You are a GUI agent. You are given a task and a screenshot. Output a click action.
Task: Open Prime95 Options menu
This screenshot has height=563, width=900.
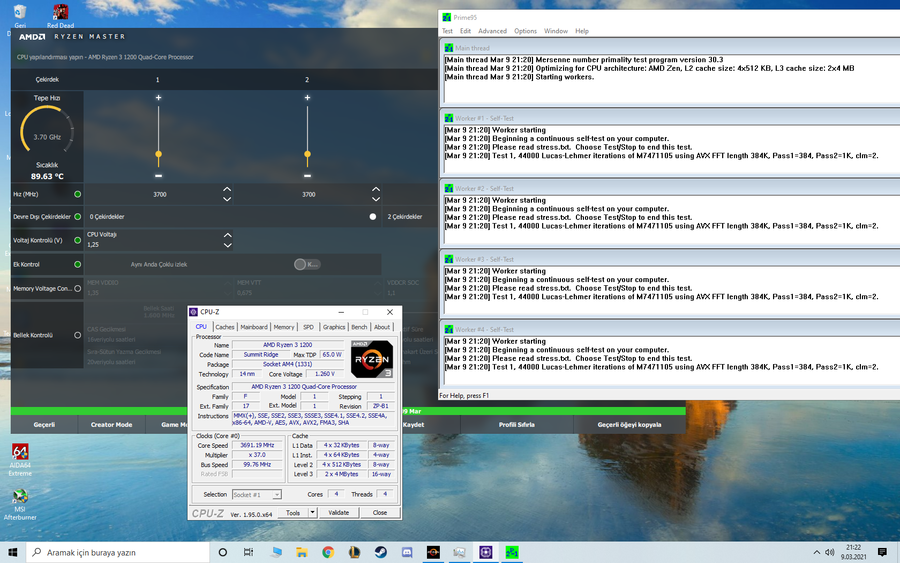tap(525, 31)
